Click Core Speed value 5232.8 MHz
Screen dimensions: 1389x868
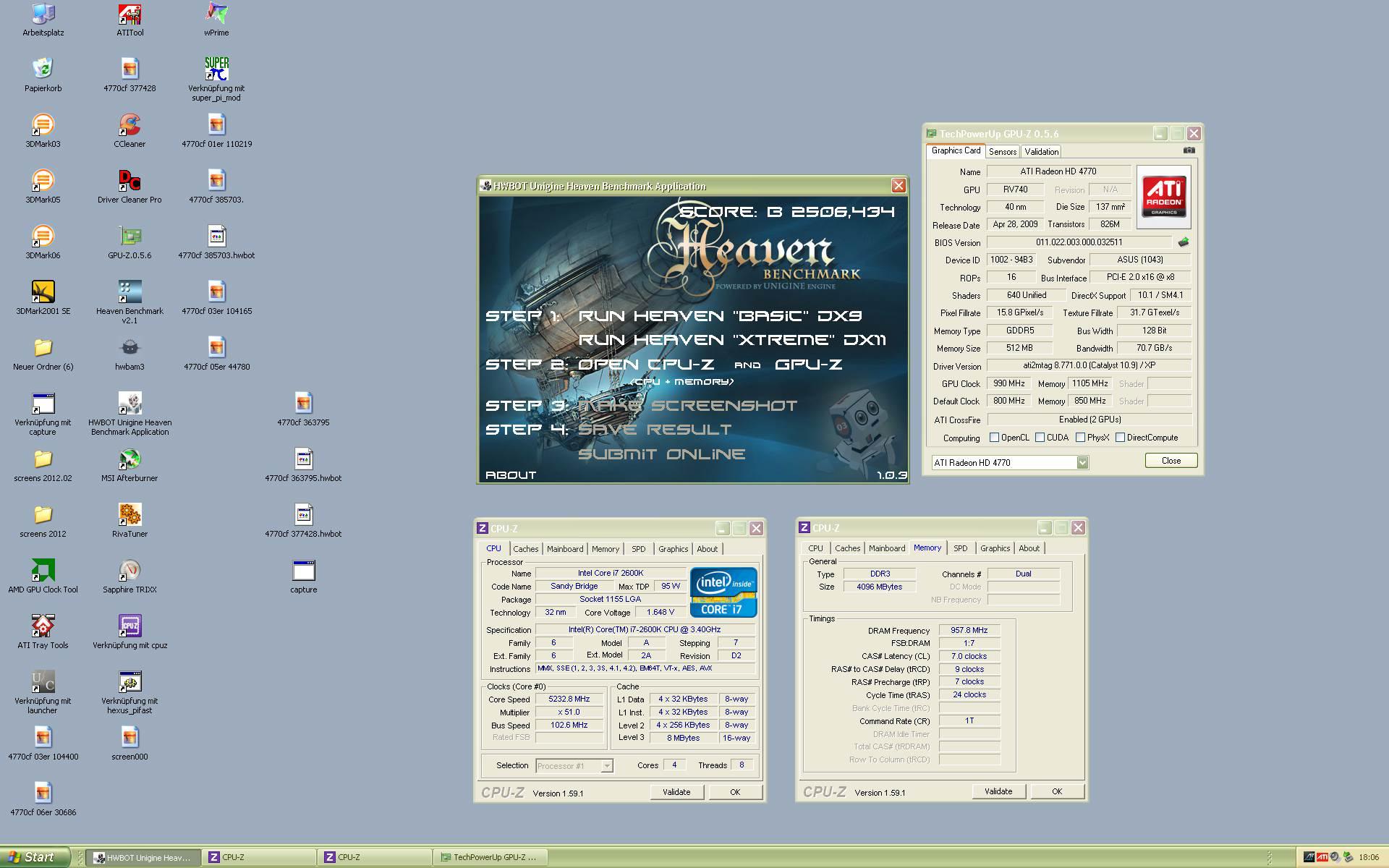(x=569, y=699)
